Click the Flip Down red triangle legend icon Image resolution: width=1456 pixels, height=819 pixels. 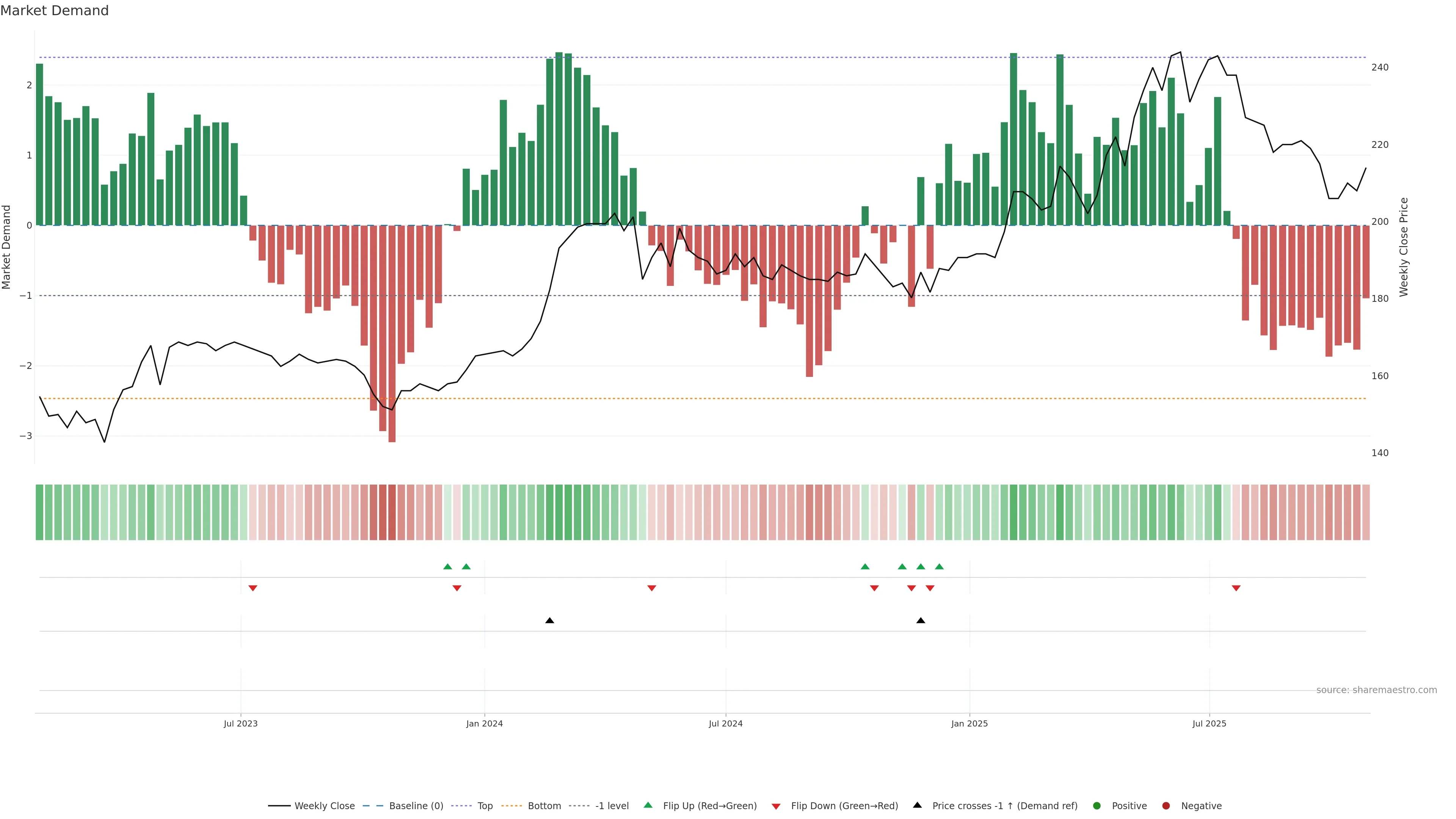(x=775, y=806)
